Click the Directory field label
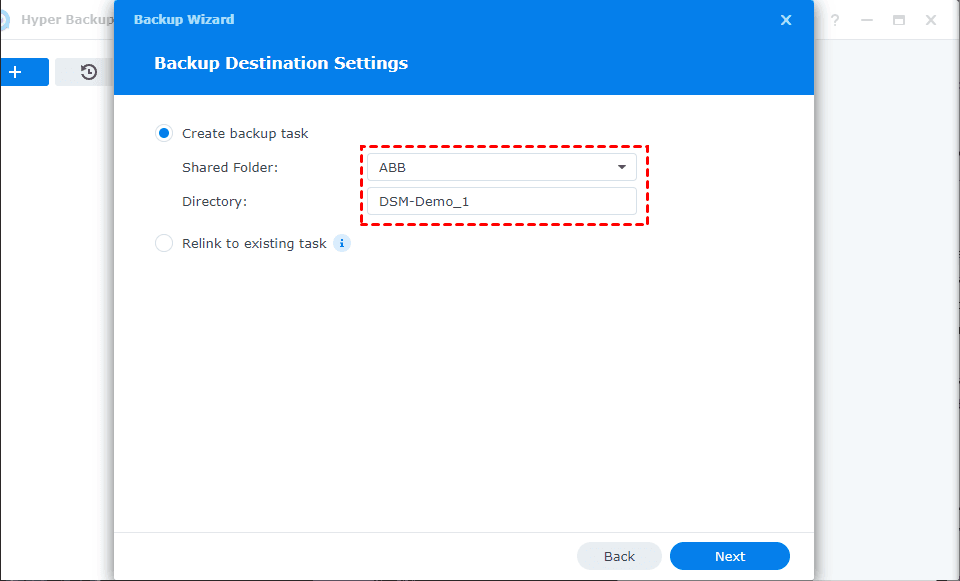This screenshot has height=581, width=960. [x=214, y=201]
